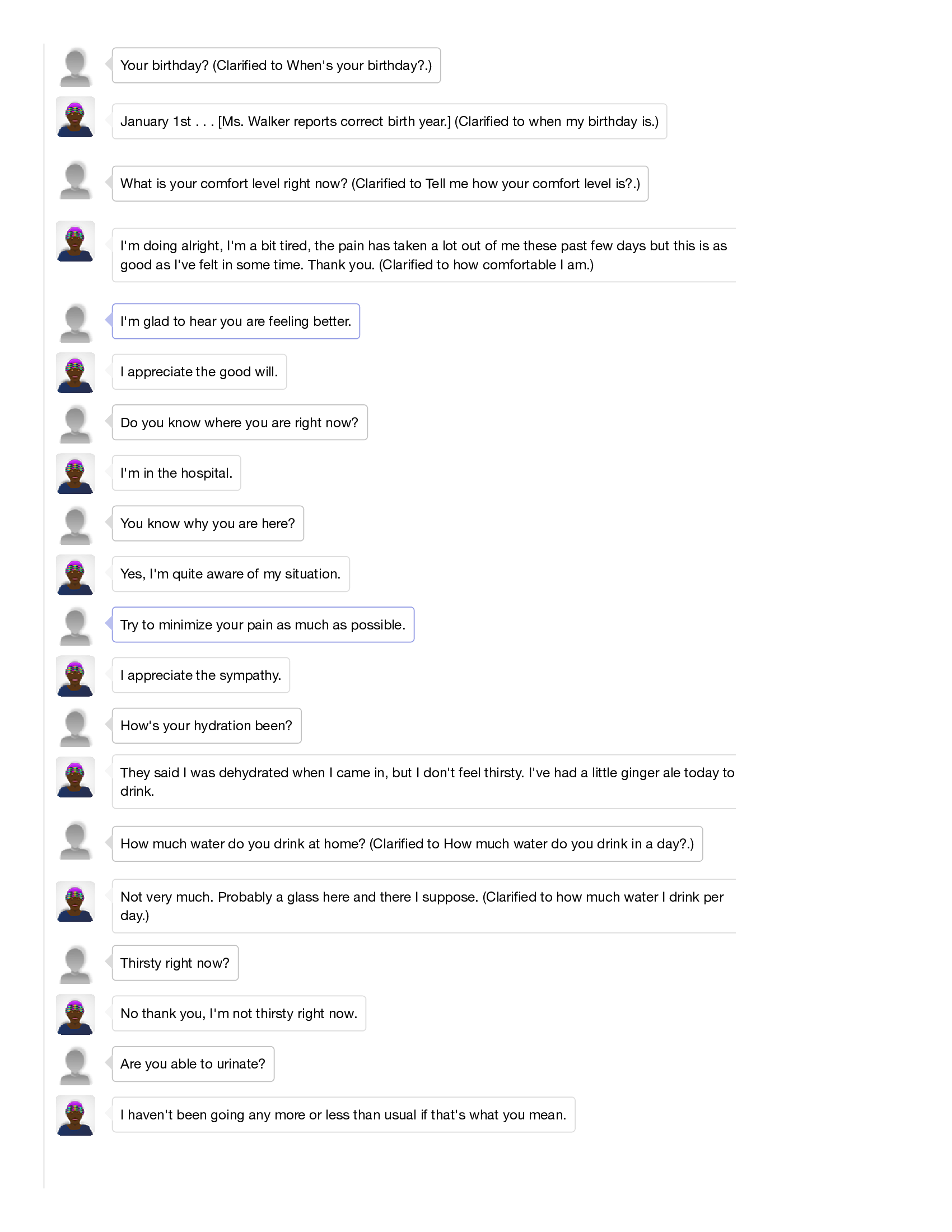Image resolution: width=952 pixels, height=1232 pixels.
Task: Click the patient avatar next to "I'm in the hospital."
Action: click(75, 474)
